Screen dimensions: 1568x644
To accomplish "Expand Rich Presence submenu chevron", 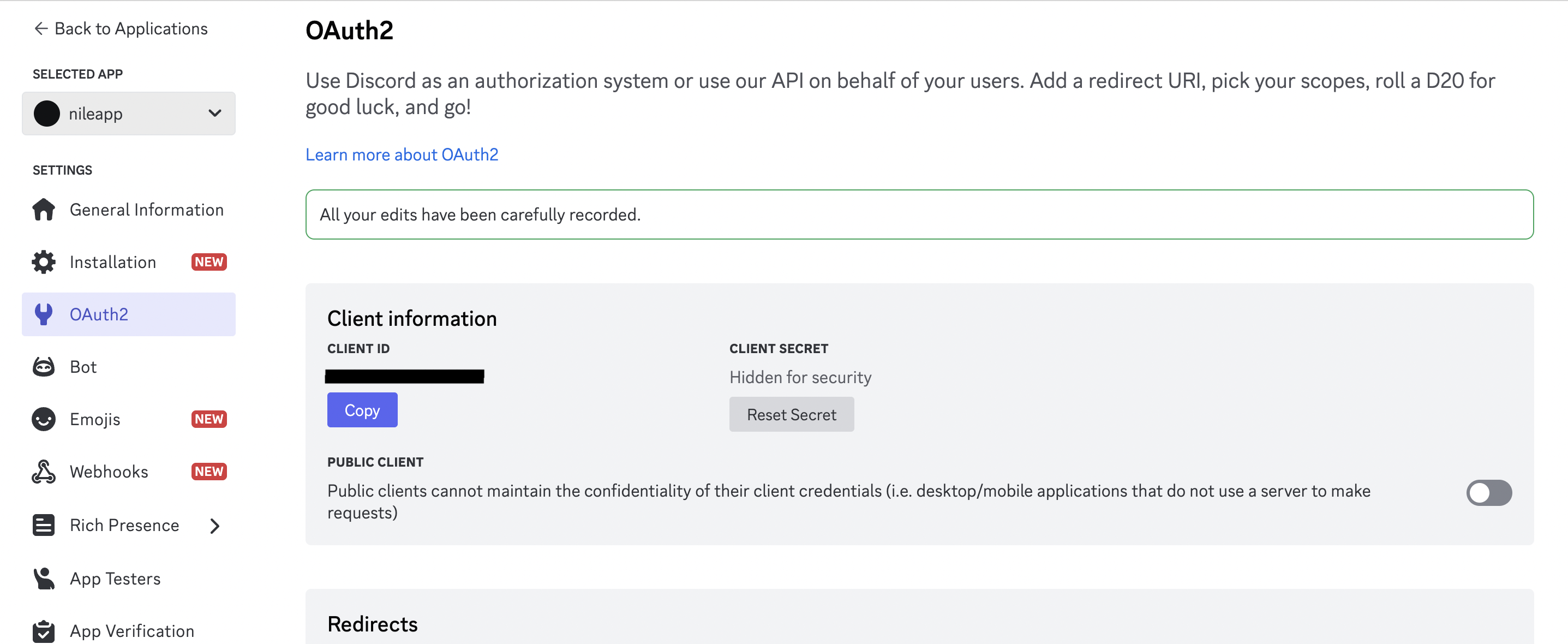I will [x=214, y=526].
